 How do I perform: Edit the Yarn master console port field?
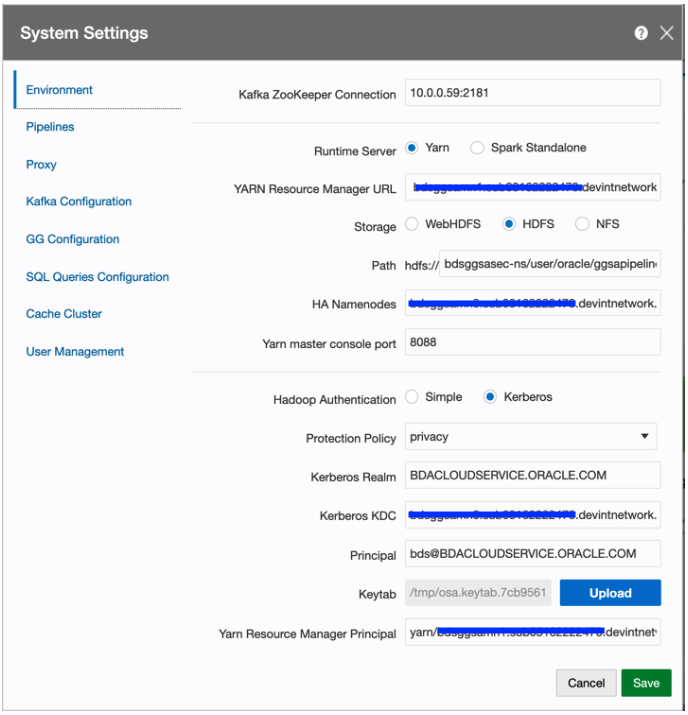tap(533, 342)
